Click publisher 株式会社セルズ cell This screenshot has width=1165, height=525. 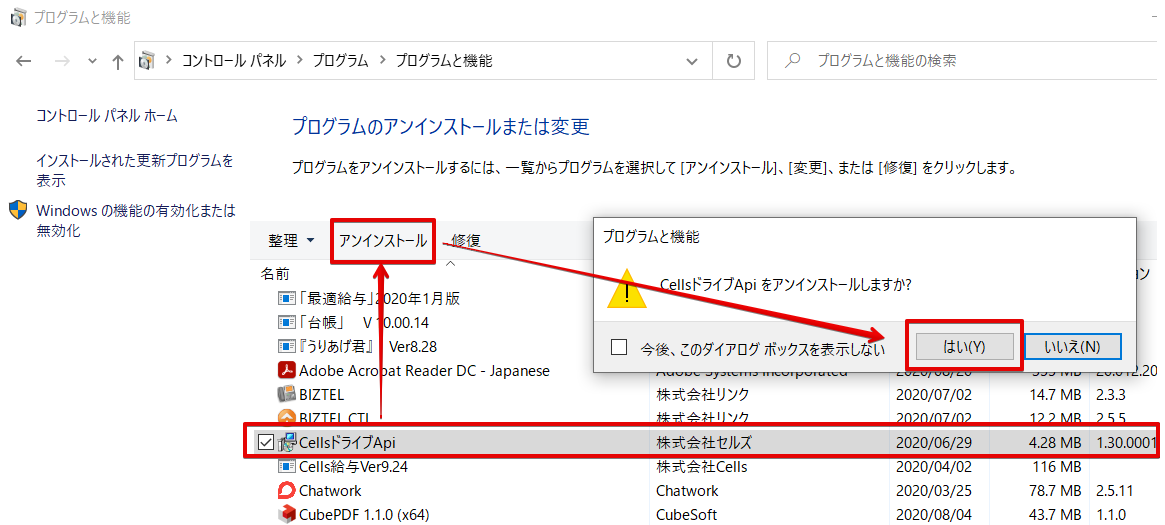(x=704, y=443)
